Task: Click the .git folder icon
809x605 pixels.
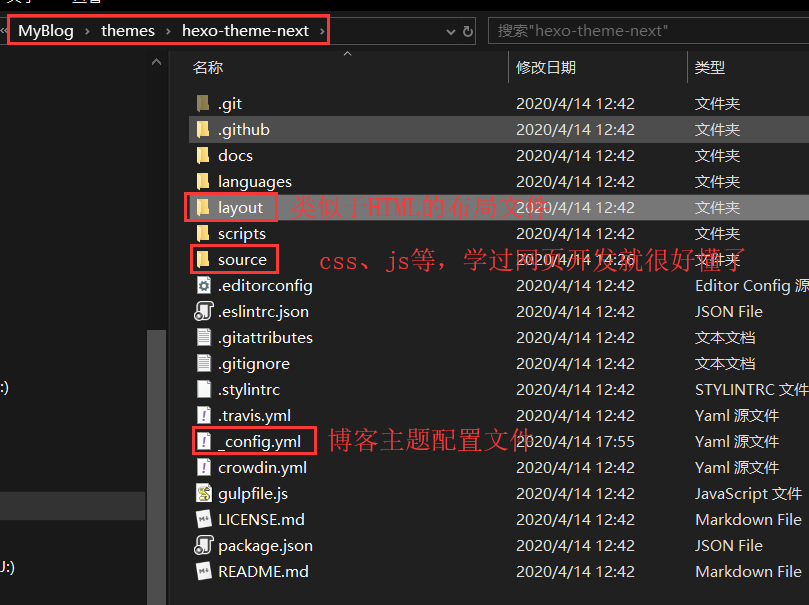Action: [203, 103]
